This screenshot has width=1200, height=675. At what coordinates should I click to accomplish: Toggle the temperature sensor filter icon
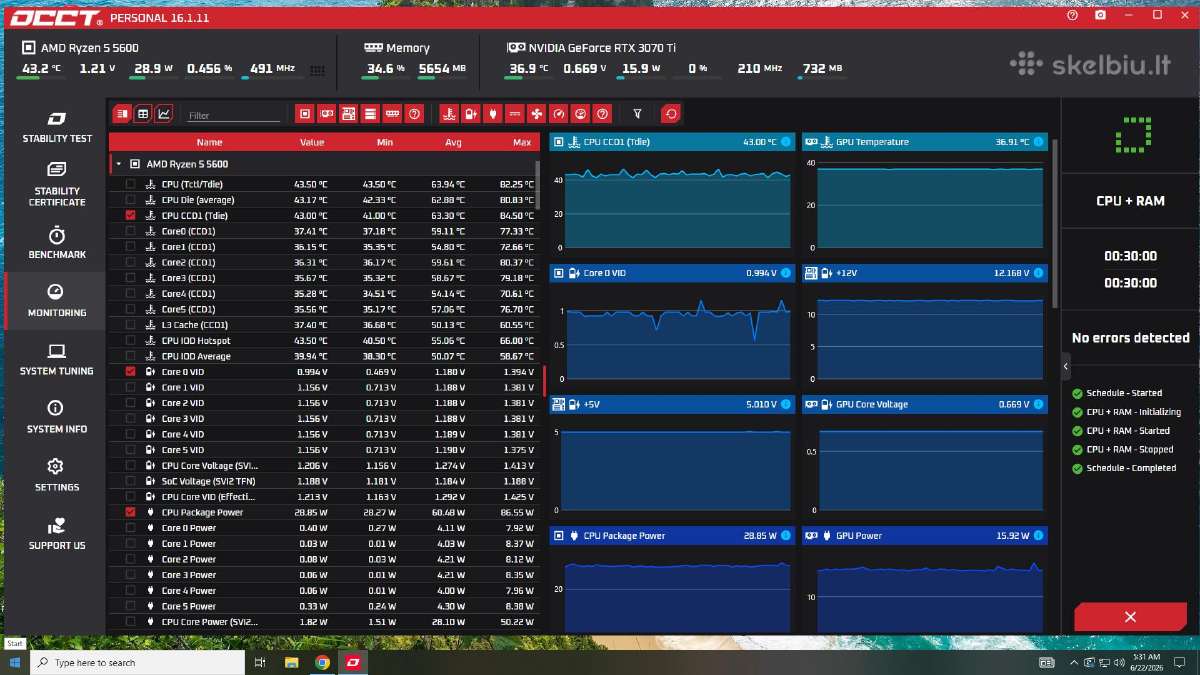click(449, 114)
